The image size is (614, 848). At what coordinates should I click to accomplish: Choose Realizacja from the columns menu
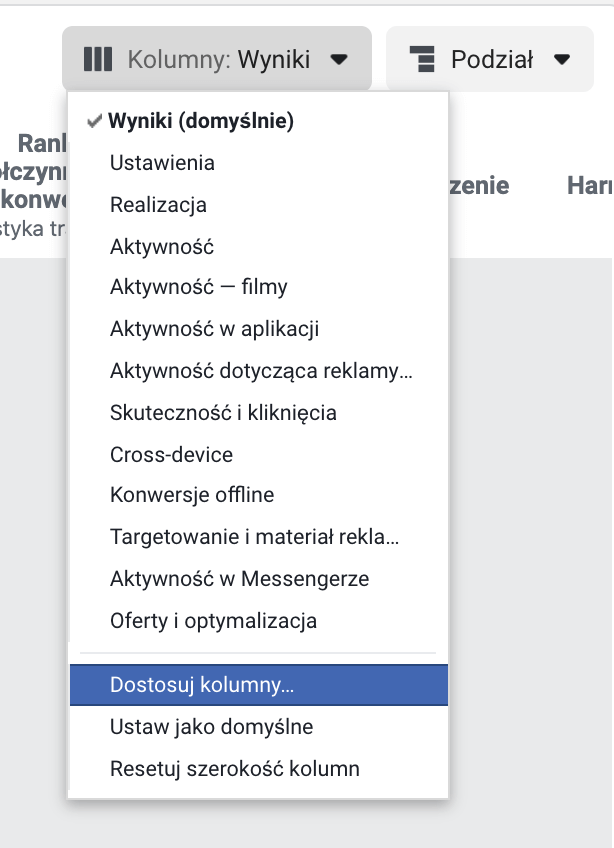click(158, 205)
